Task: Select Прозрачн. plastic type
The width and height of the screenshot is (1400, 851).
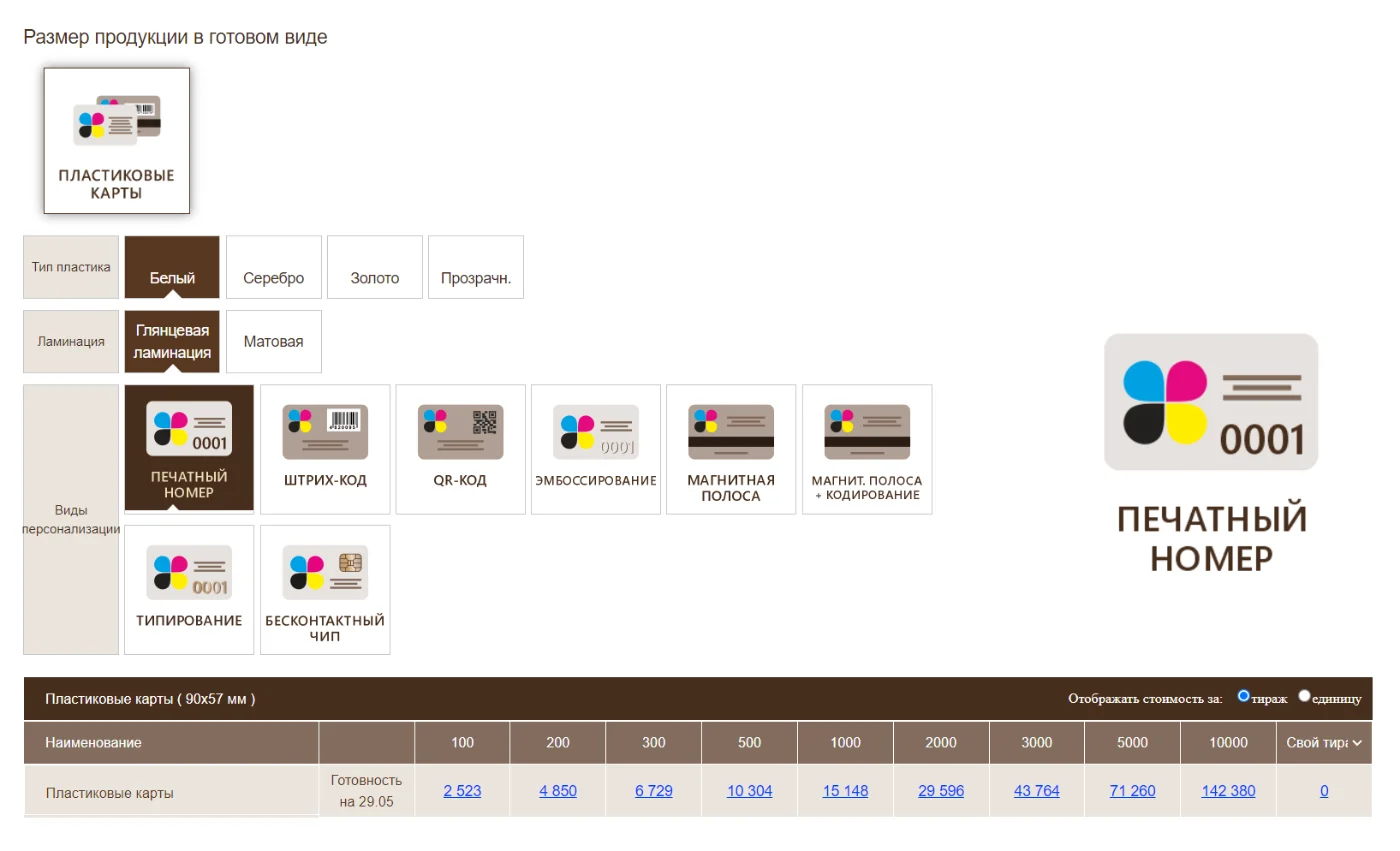Action: click(476, 267)
